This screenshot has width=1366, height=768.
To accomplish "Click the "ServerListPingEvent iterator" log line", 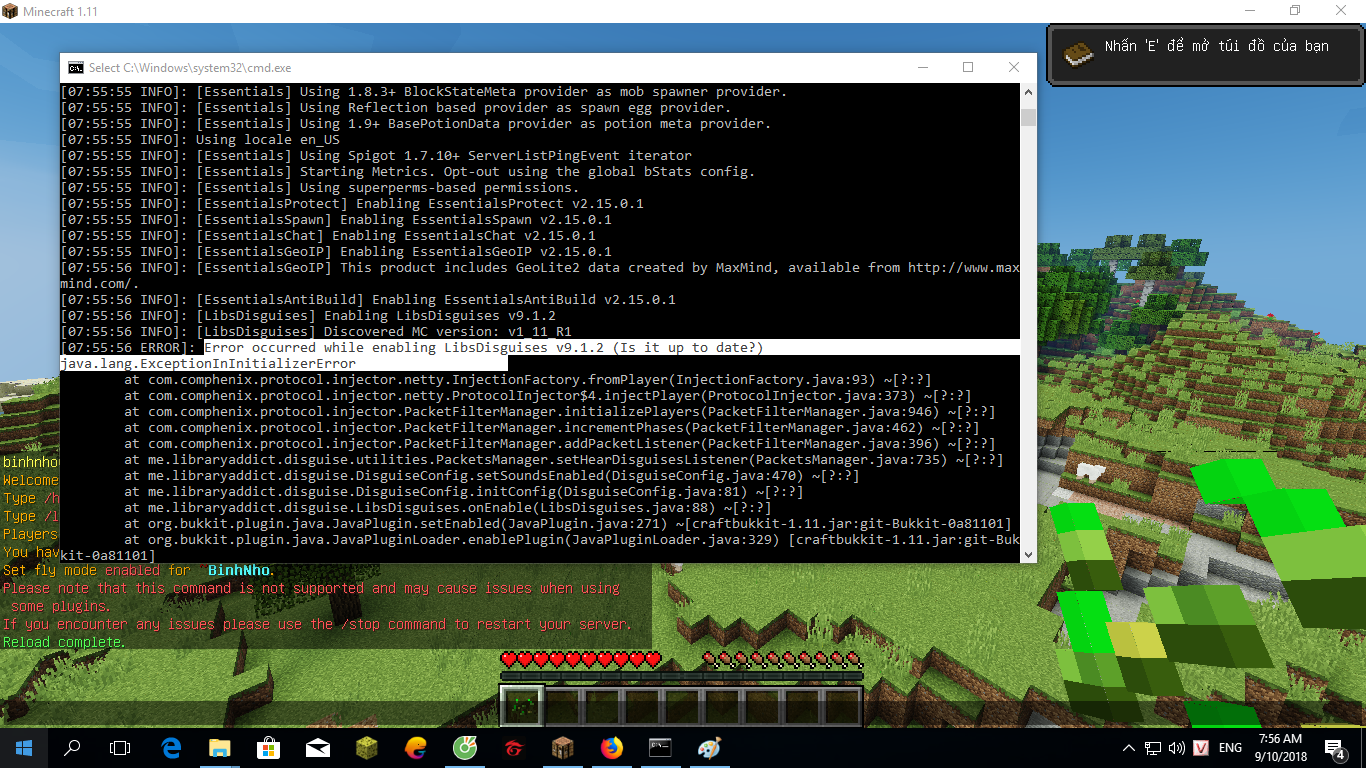I will tap(376, 156).
